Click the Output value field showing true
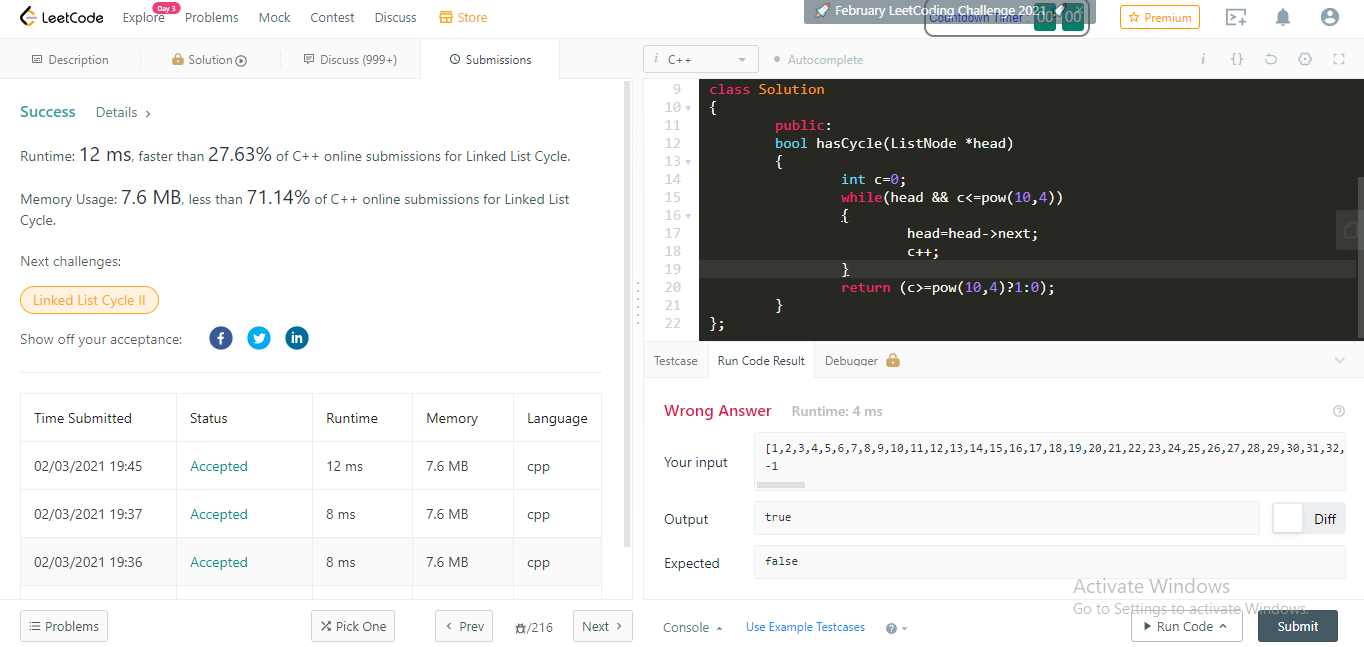The height and width of the screenshot is (647, 1364). [1006, 518]
